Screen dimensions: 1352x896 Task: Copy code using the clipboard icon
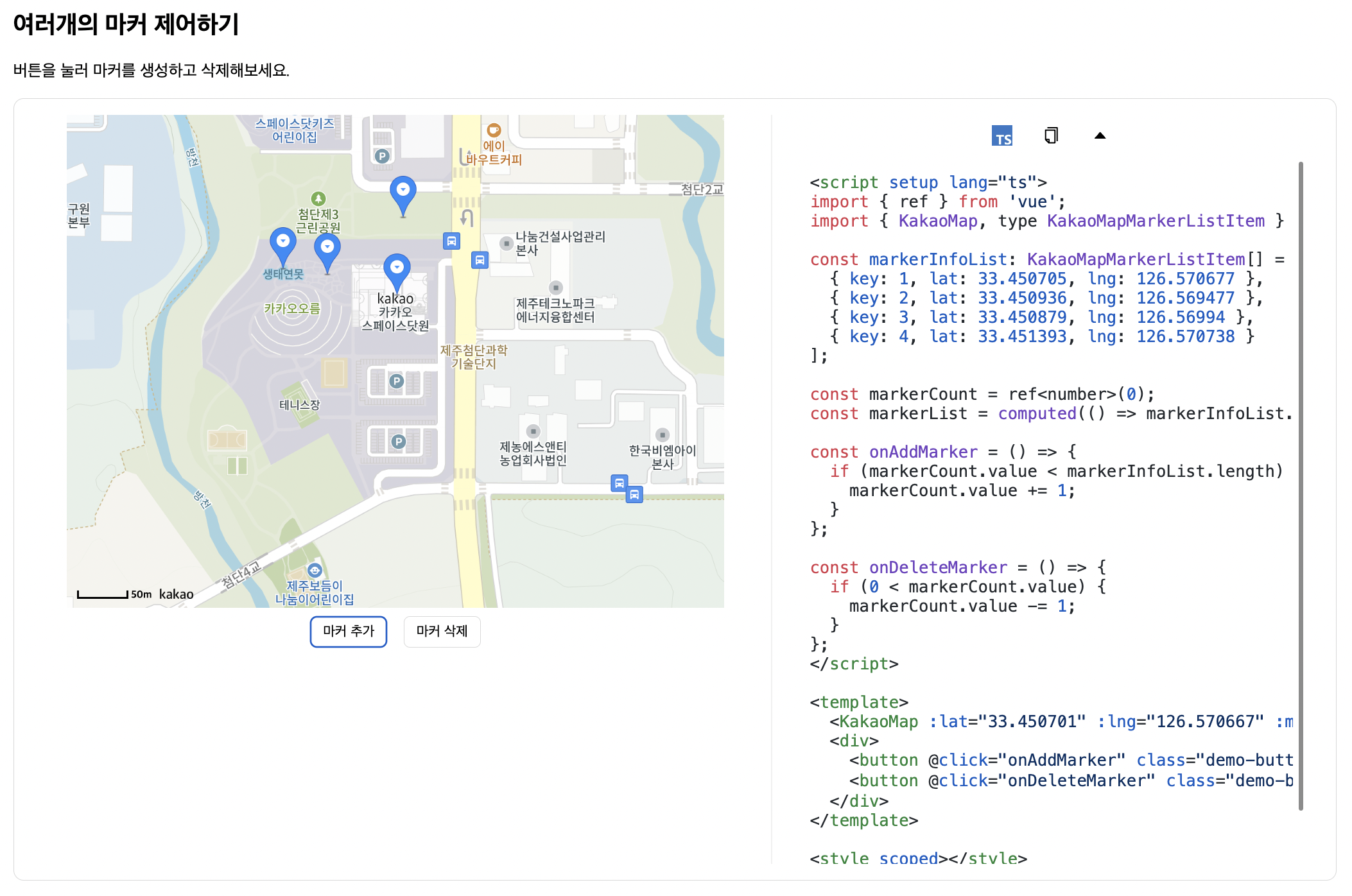pyautogui.click(x=1051, y=135)
